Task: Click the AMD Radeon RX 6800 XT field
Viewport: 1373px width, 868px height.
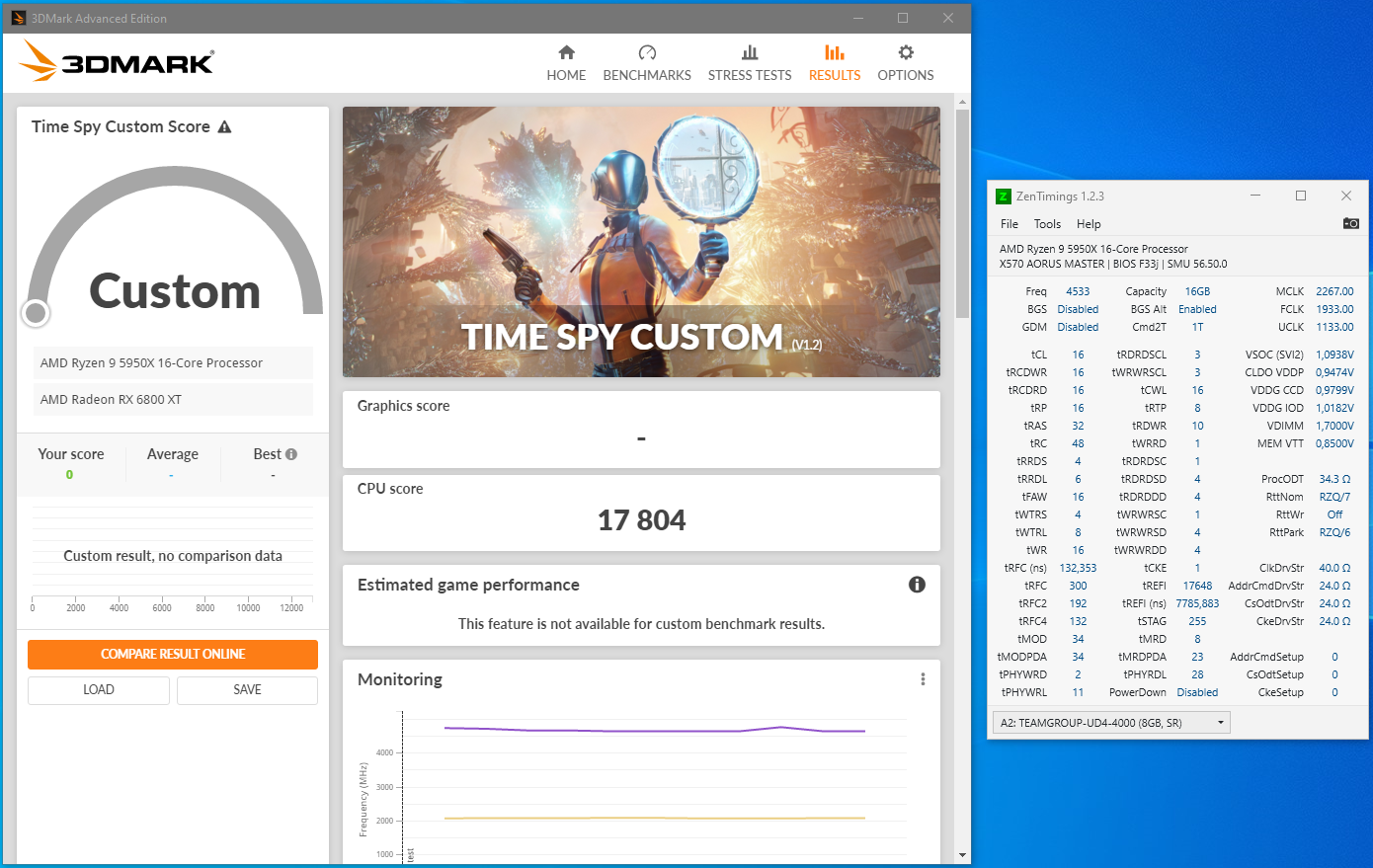Action: pyautogui.click(x=173, y=399)
